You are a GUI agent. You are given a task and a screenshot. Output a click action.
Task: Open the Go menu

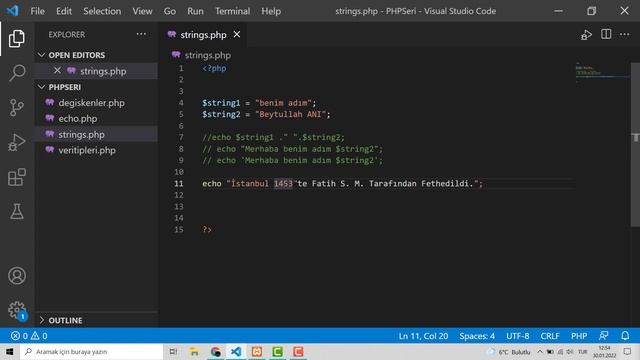click(170, 11)
